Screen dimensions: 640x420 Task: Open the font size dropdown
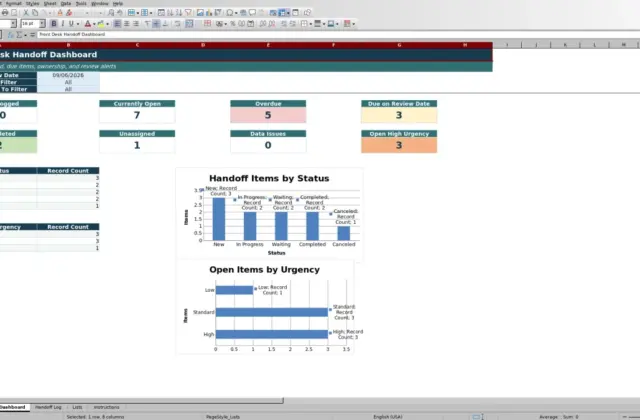click(x=42, y=24)
